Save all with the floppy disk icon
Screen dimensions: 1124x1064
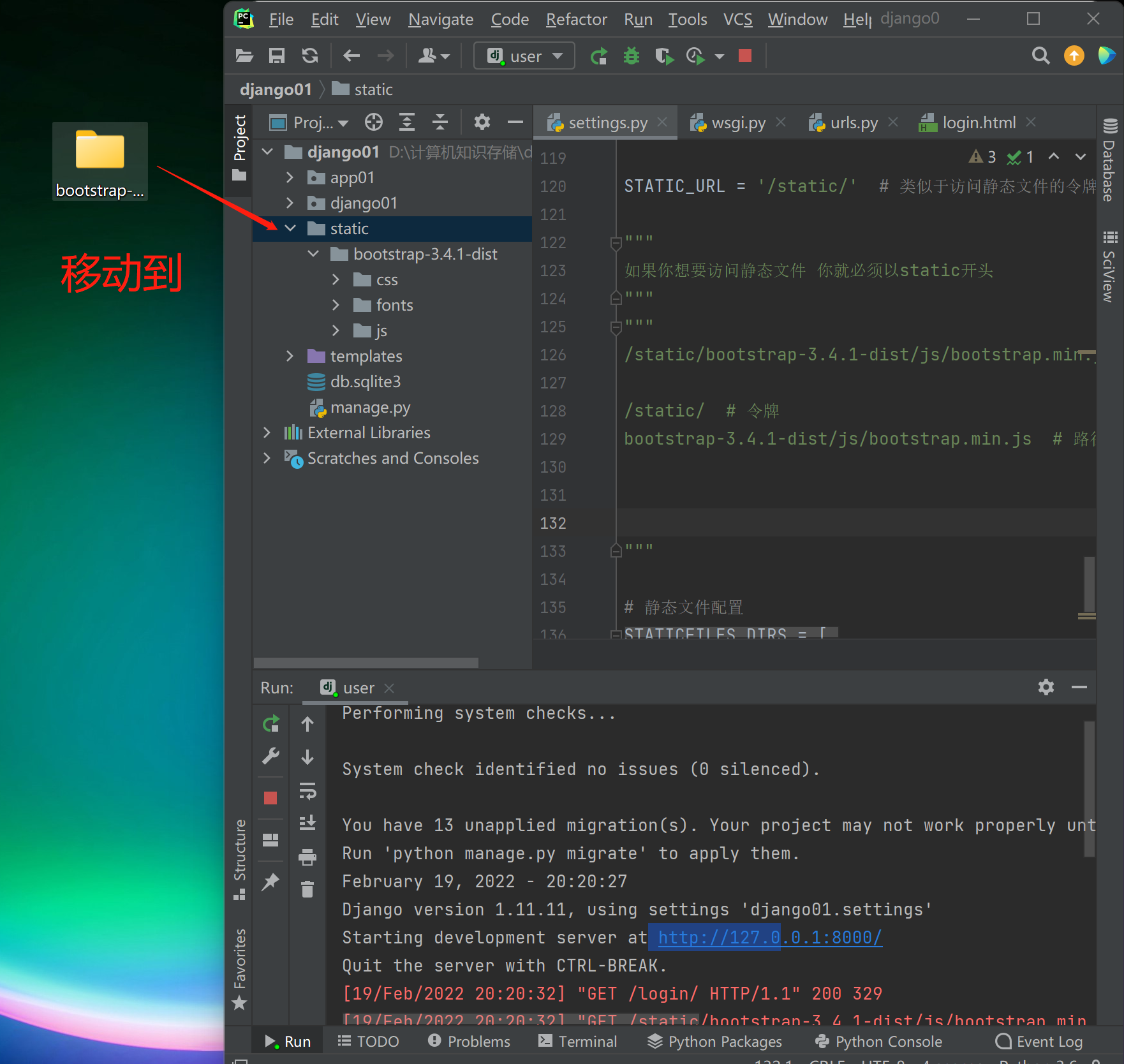click(276, 56)
